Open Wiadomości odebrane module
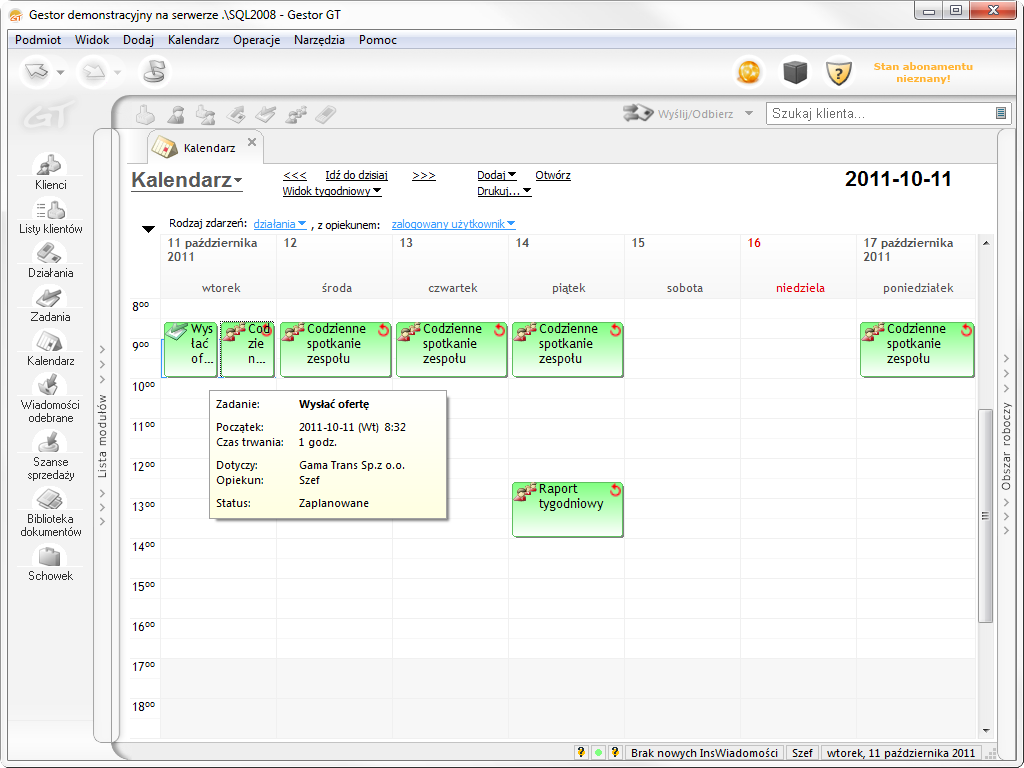The image size is (1024, 768). pyautogui.click(x=50, y=396)
